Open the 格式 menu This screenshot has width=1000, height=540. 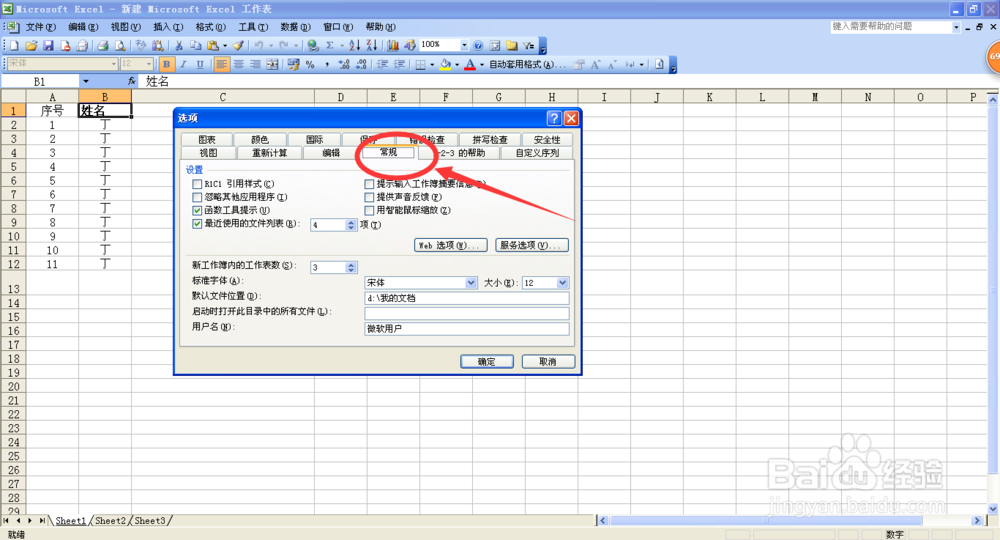coord(210,27)
